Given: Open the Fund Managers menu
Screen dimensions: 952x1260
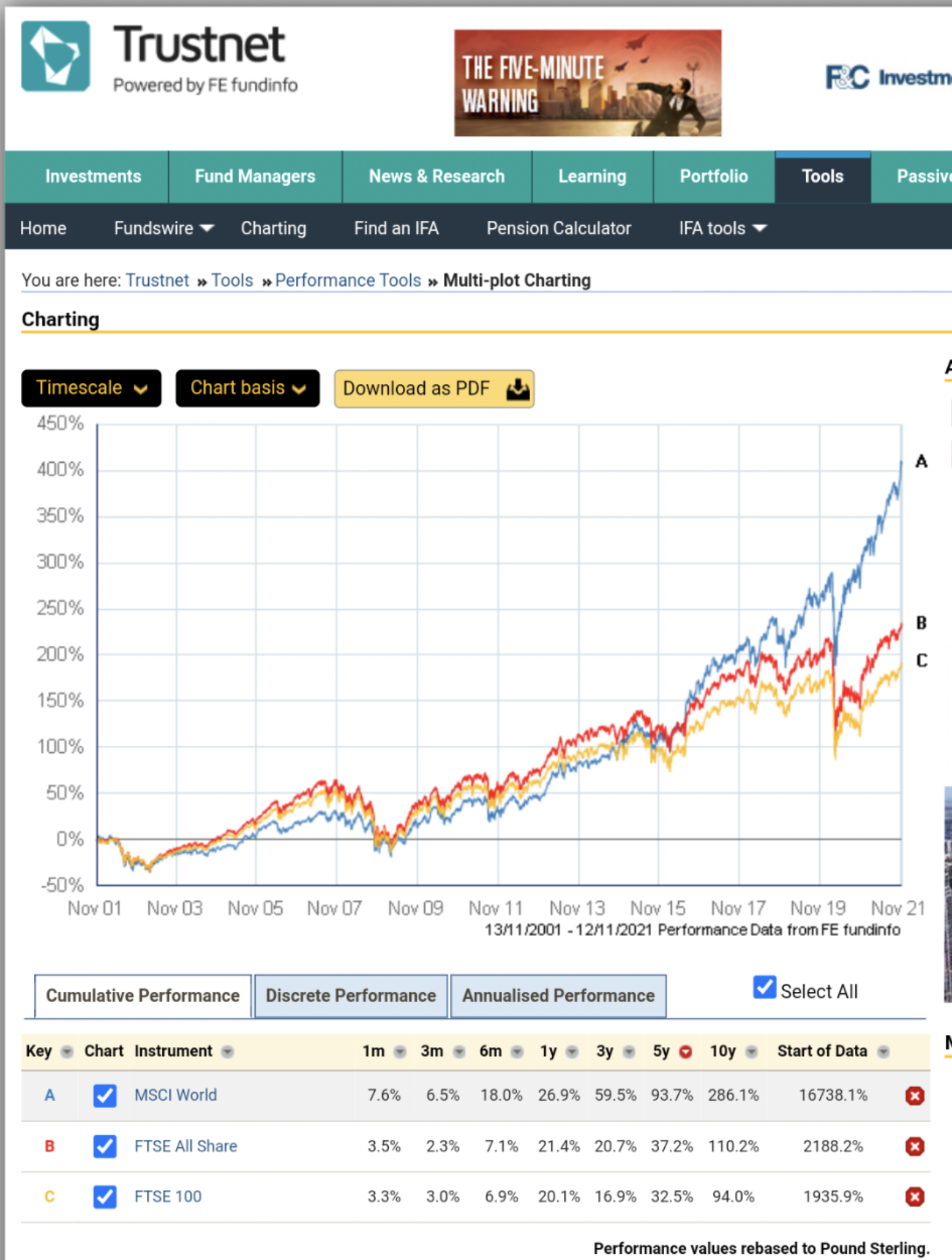Looking at the screenshot, I should coord(255,177).
